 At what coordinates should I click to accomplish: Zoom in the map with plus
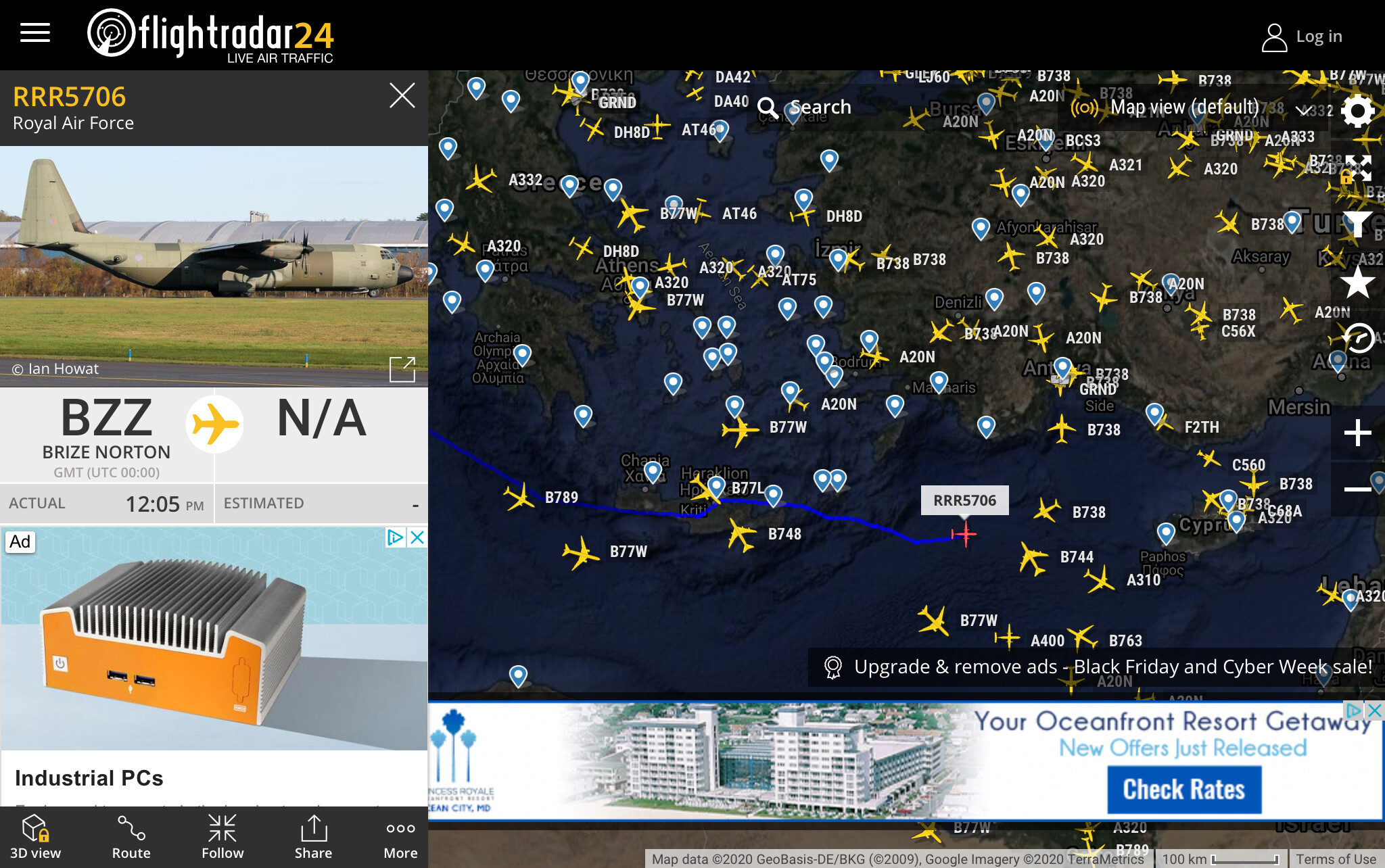click(x=1357, y=433)
